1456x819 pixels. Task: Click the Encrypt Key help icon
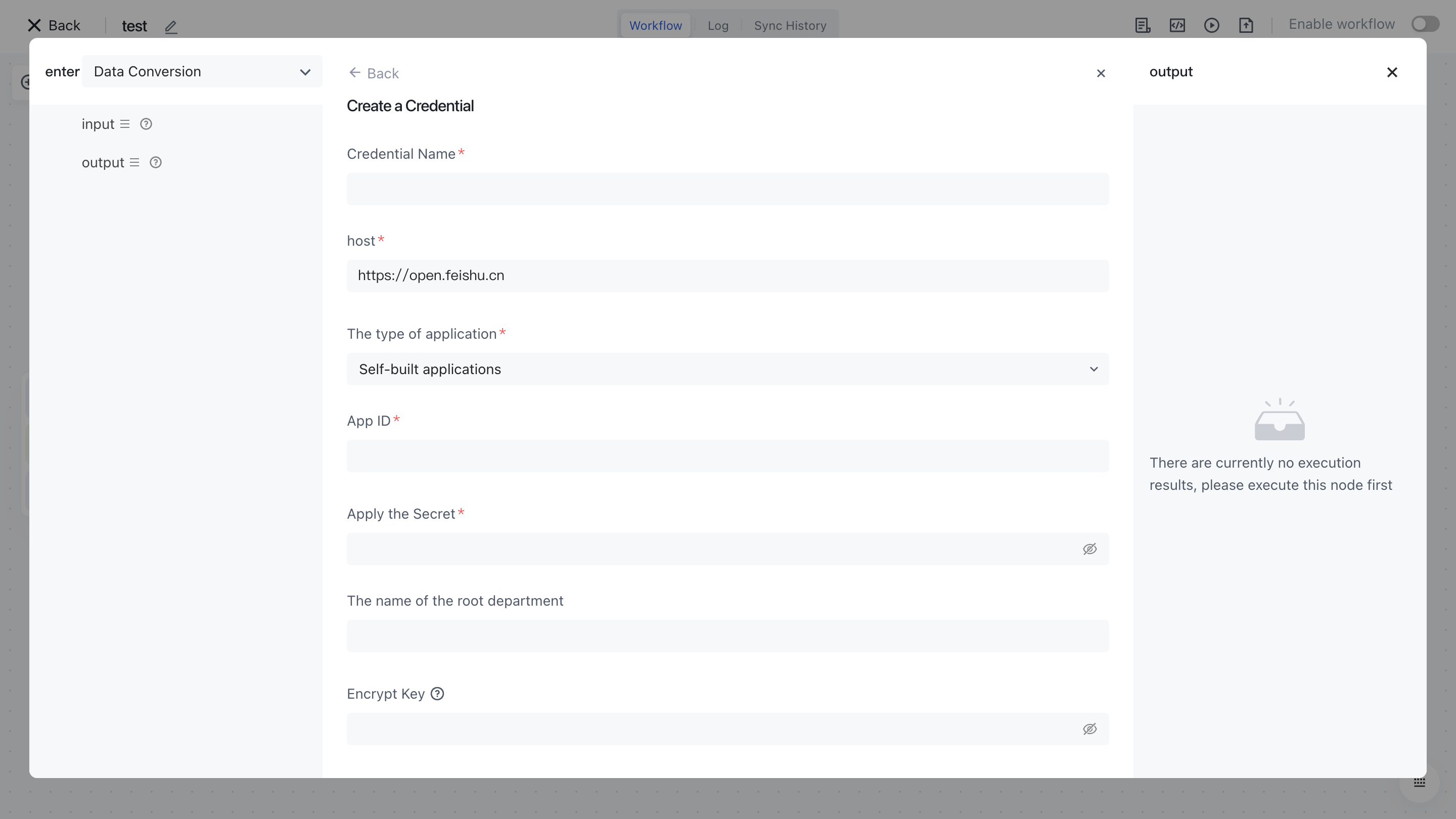pos(437,694)
